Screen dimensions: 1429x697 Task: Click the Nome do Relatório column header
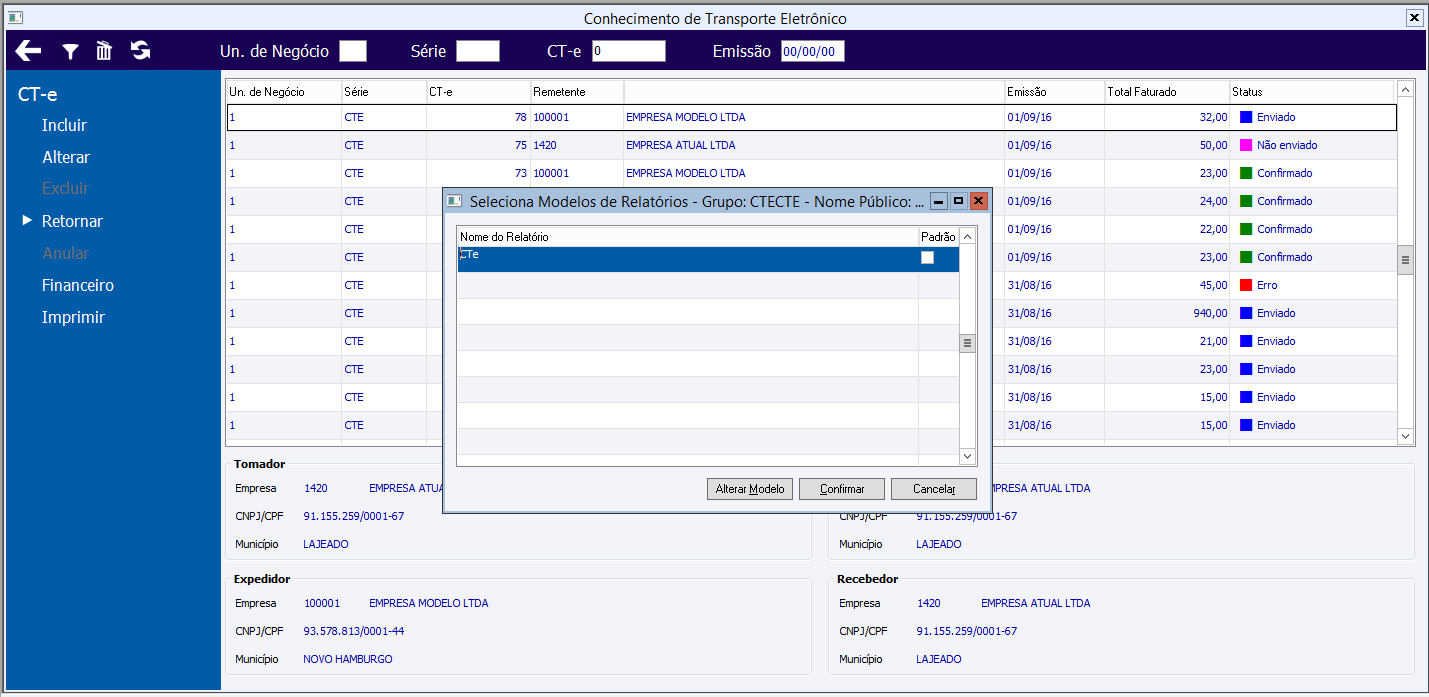(x=688, y=237)
